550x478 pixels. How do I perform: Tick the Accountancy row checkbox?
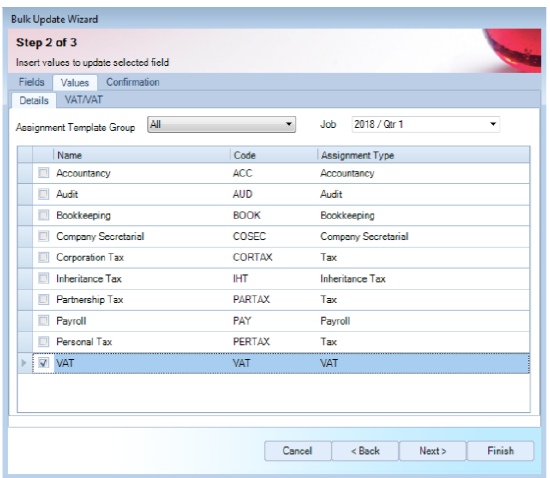[43, 173]
